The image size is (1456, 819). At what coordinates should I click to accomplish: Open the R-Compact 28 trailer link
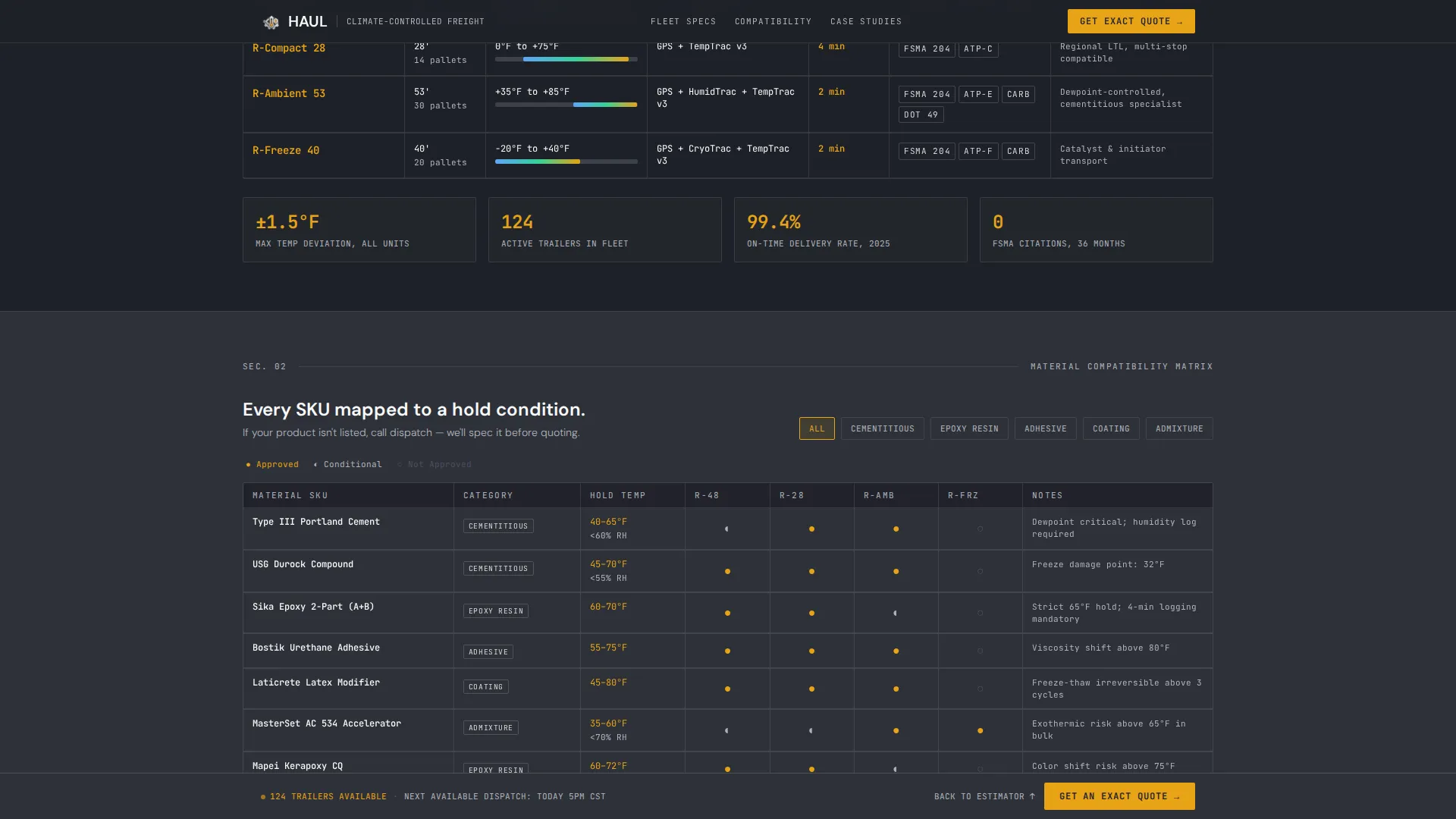pos(289,48)
